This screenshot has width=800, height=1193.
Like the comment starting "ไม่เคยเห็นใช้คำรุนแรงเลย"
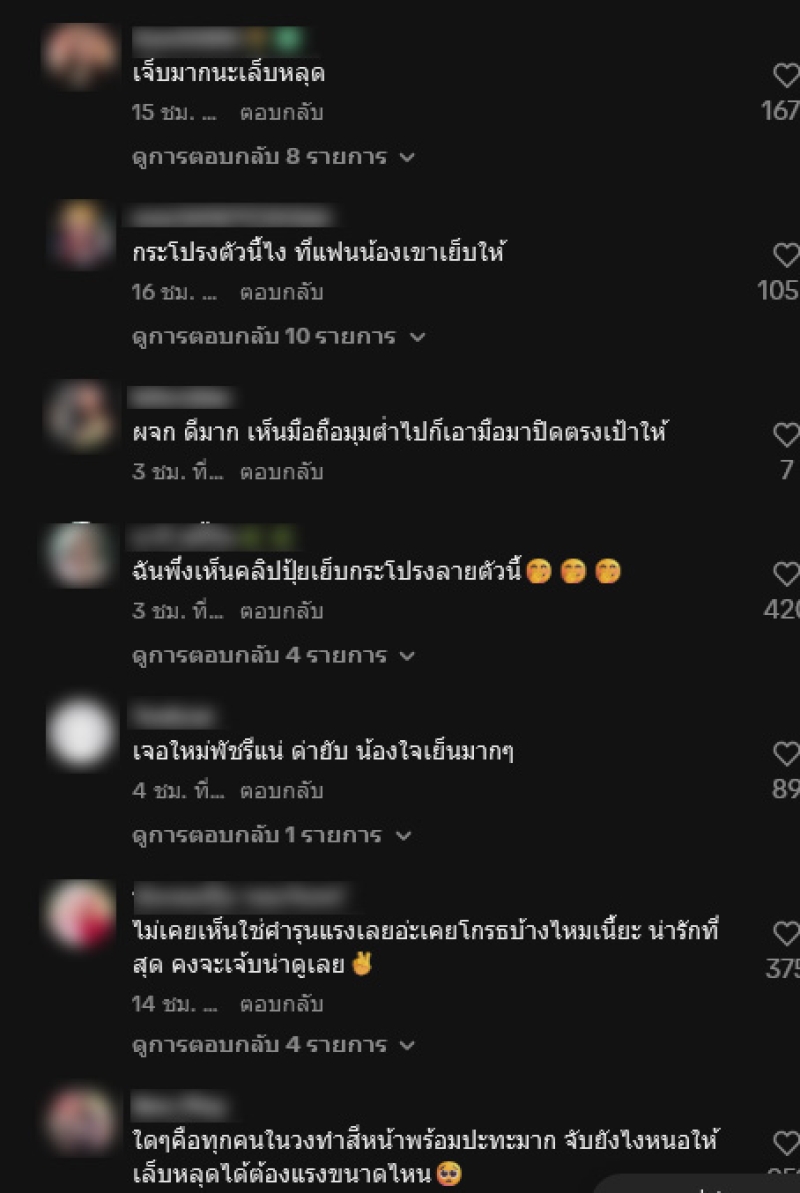tap(787, 934)
